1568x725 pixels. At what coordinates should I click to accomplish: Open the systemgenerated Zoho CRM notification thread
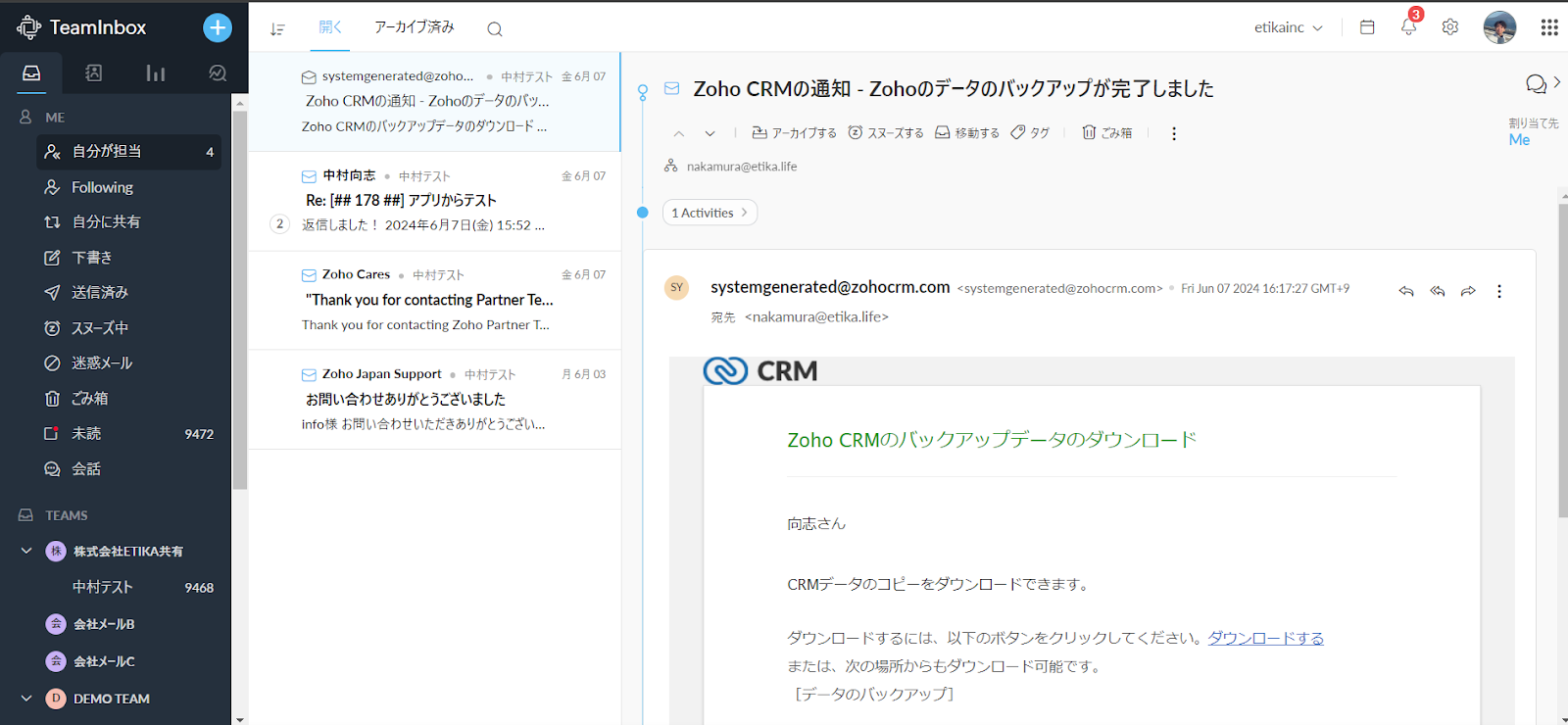point(435,102)
